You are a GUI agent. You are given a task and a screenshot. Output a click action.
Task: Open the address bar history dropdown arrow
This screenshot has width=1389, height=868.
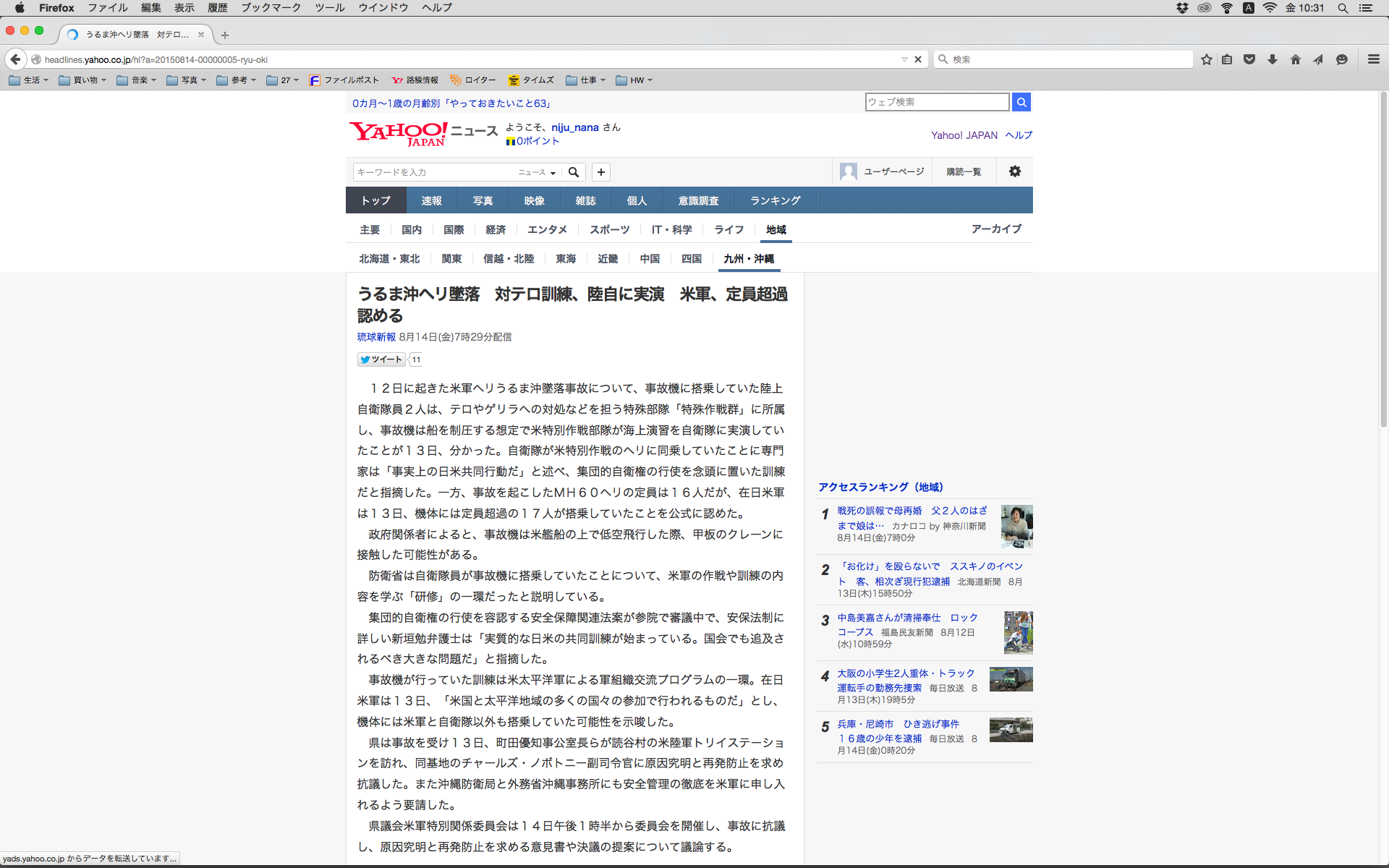coord(904,59)
